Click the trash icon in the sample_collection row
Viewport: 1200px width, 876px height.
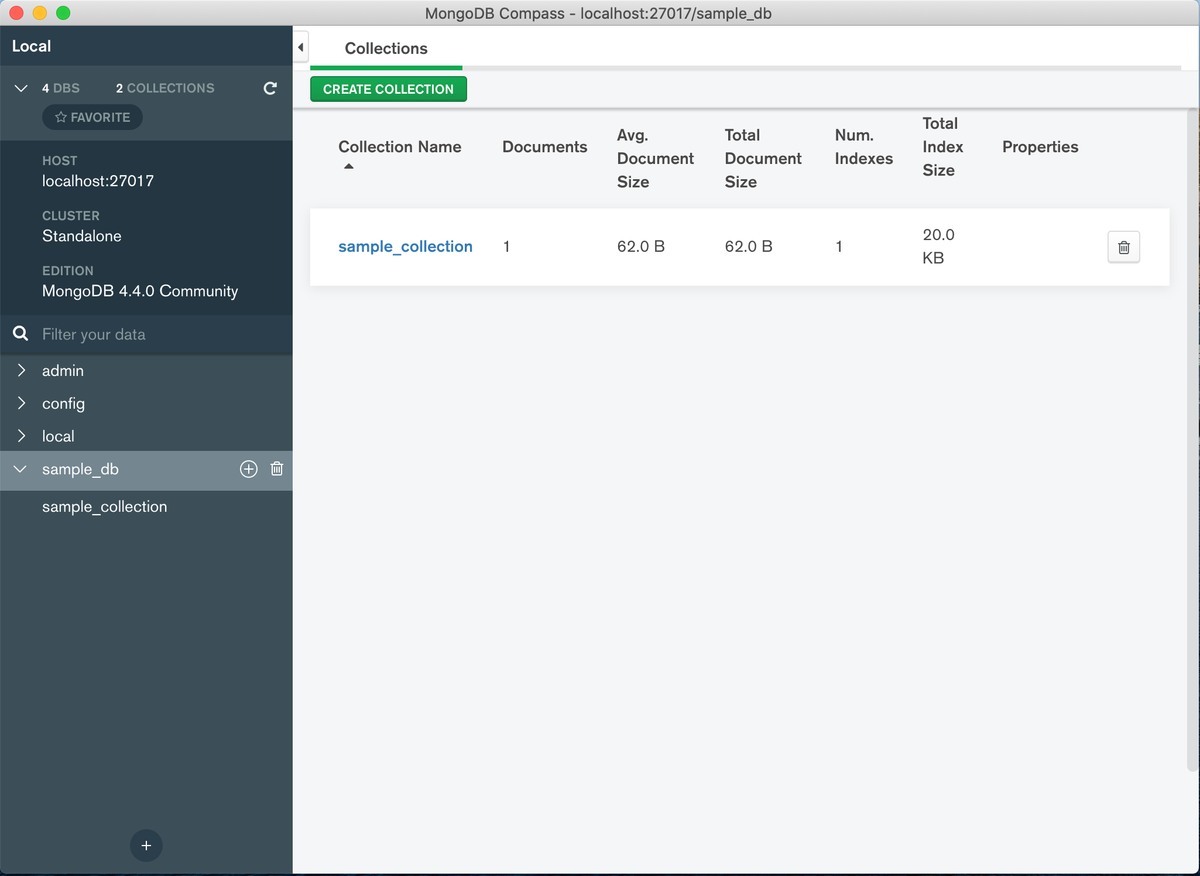1124,247
